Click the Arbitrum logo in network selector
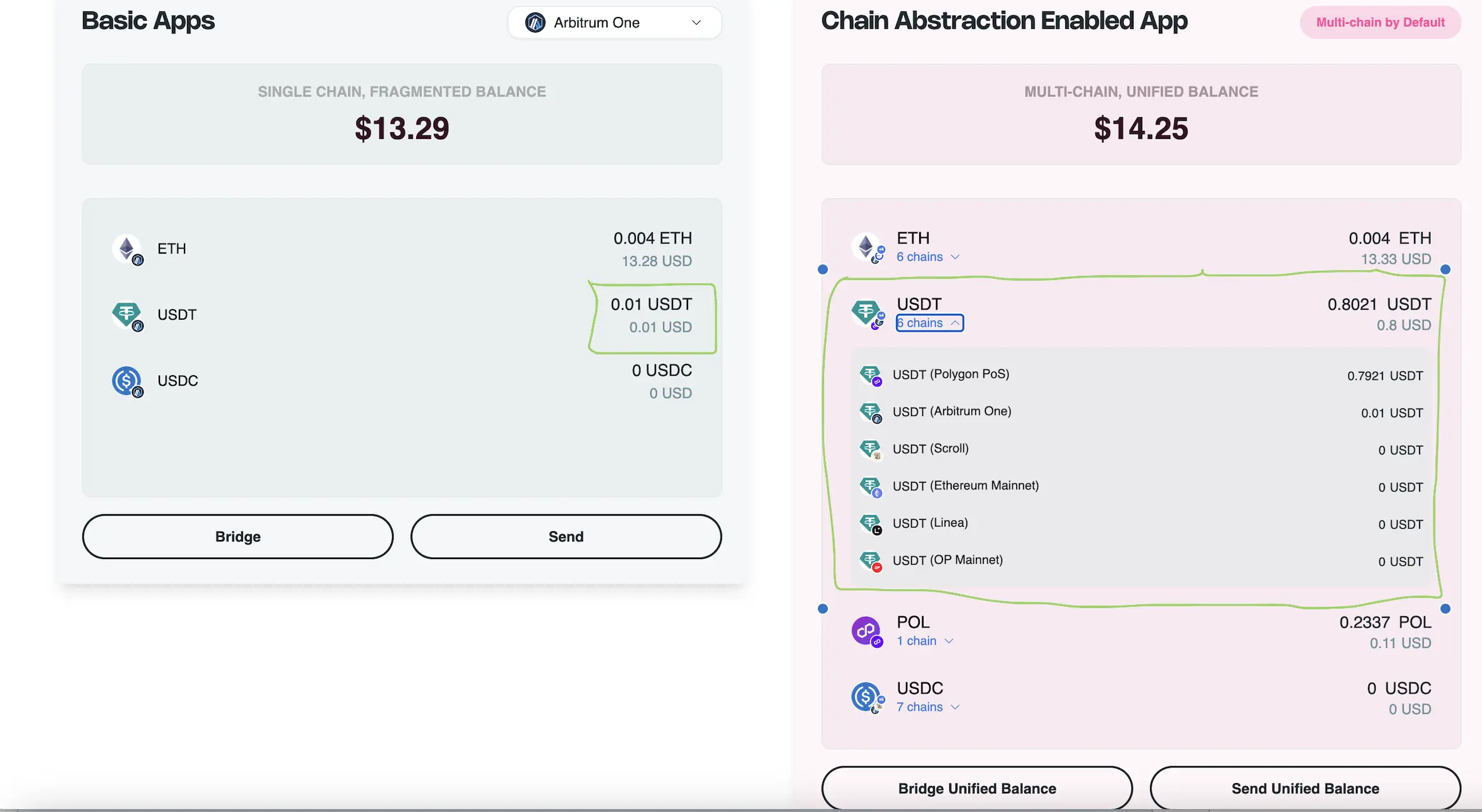 pyautogui.click(x=535, y=23)
